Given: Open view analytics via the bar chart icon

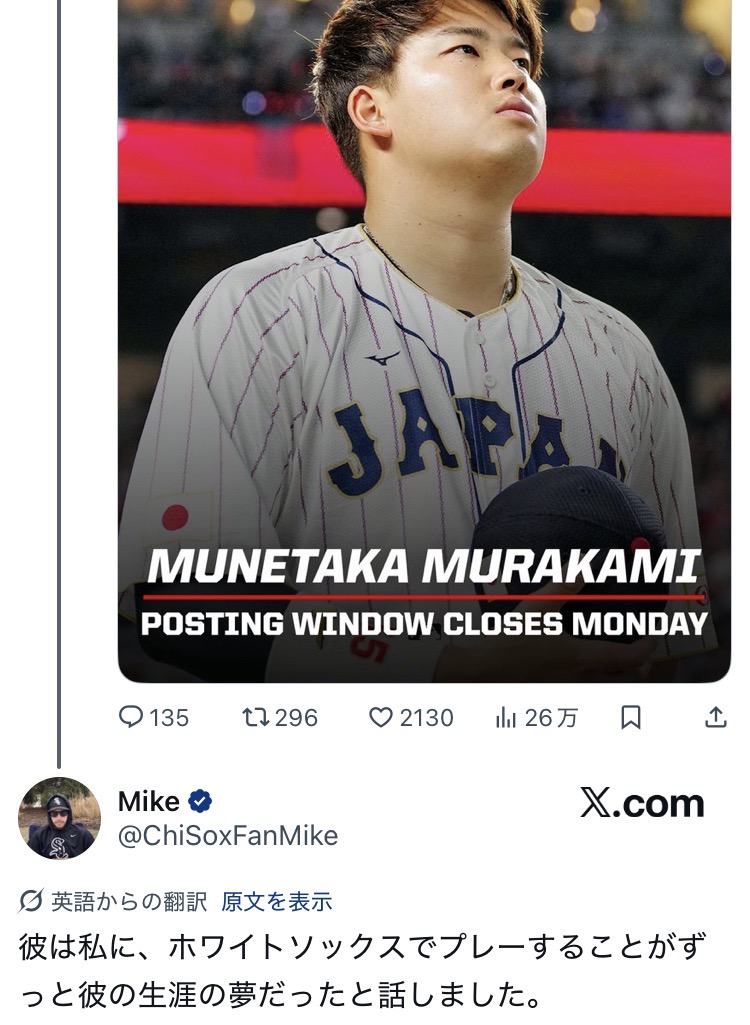Looking at the screenshot, I should coord(505,717).
